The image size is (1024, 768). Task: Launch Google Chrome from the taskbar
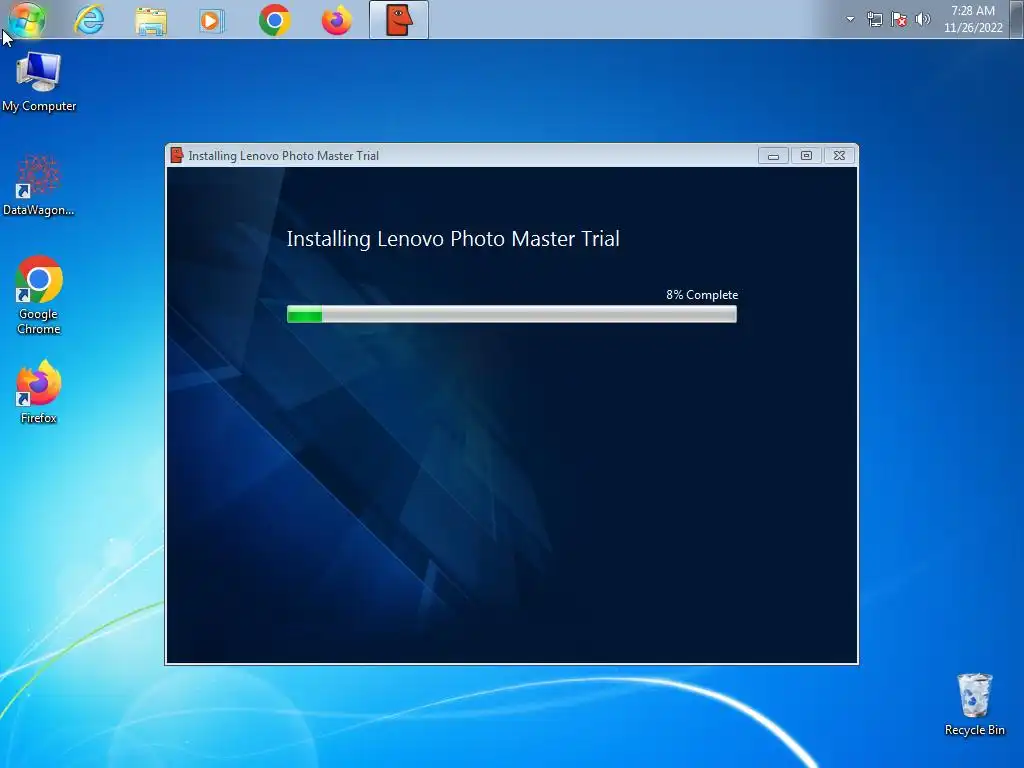[274, 20]
